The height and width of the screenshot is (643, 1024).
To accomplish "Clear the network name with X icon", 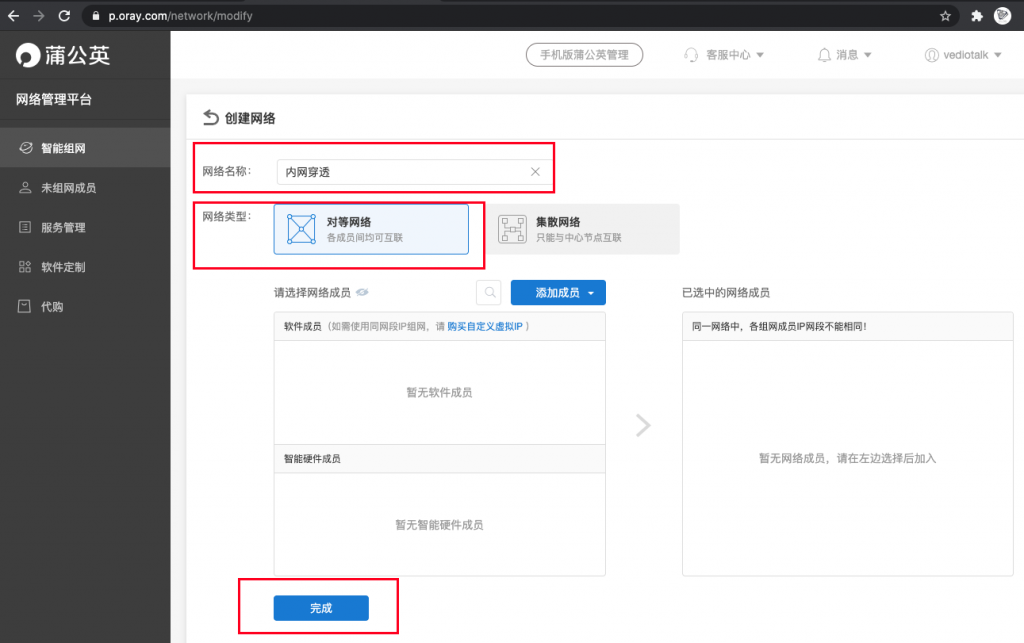I will [x=535, y=172].
